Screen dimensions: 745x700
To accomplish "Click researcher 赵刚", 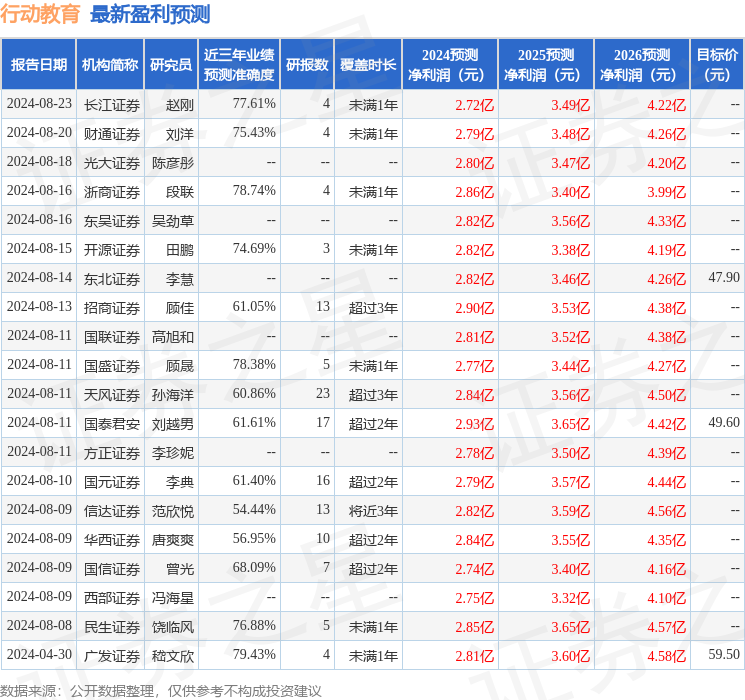I will point(180,105).
